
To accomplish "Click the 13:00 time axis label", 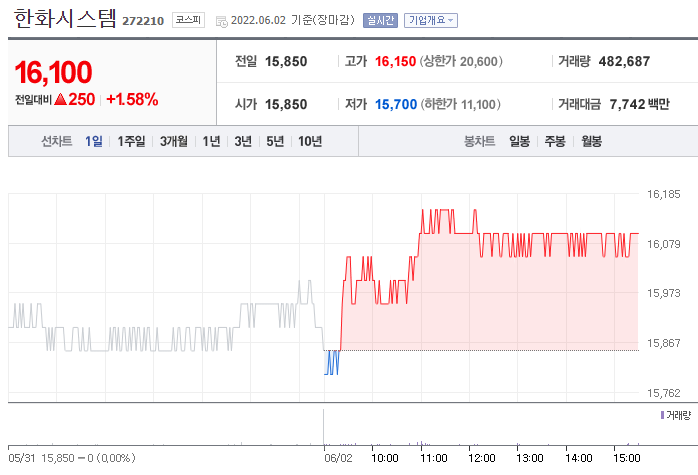I will pos(530,458).
